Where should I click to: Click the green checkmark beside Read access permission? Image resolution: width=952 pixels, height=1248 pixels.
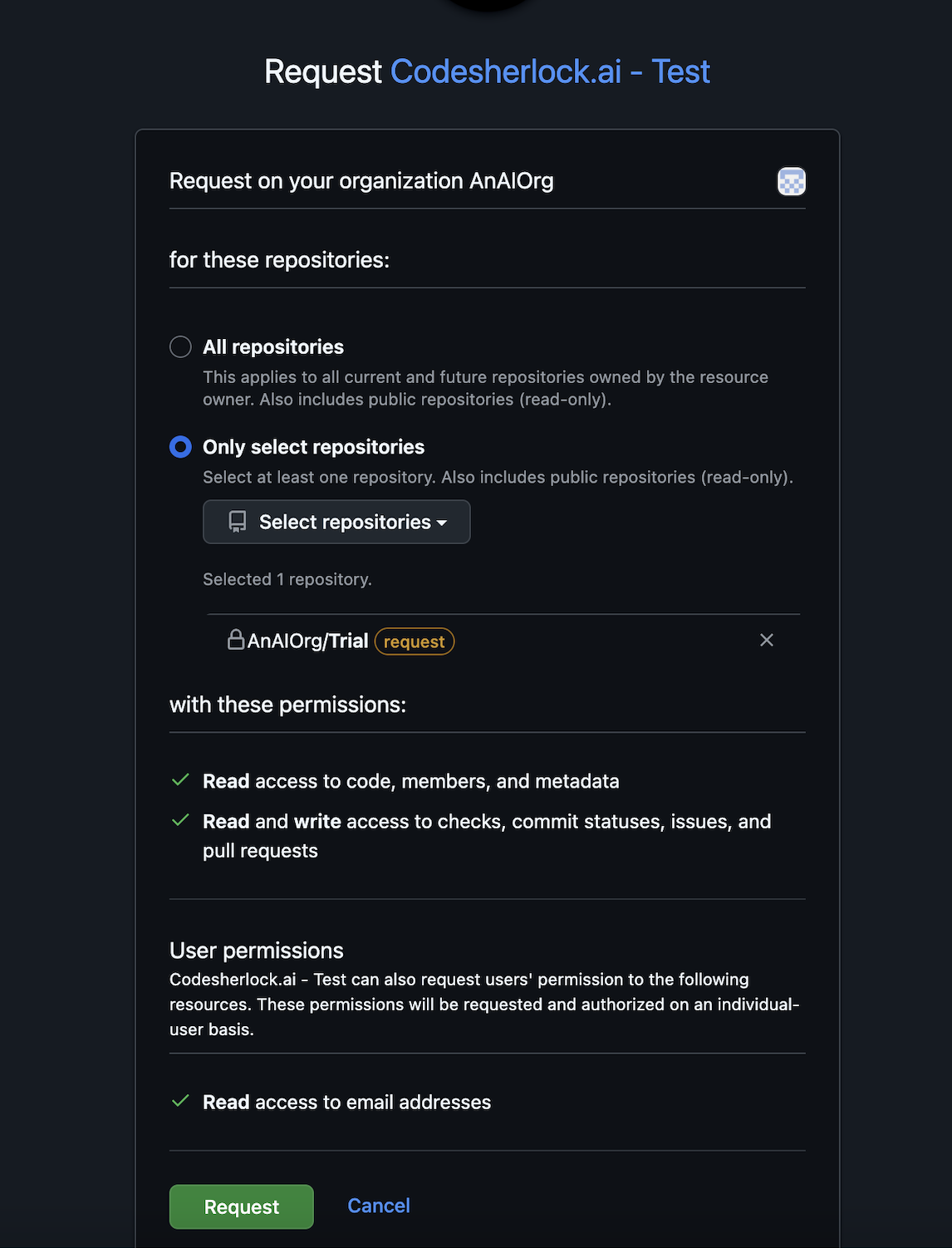(180, 780)
